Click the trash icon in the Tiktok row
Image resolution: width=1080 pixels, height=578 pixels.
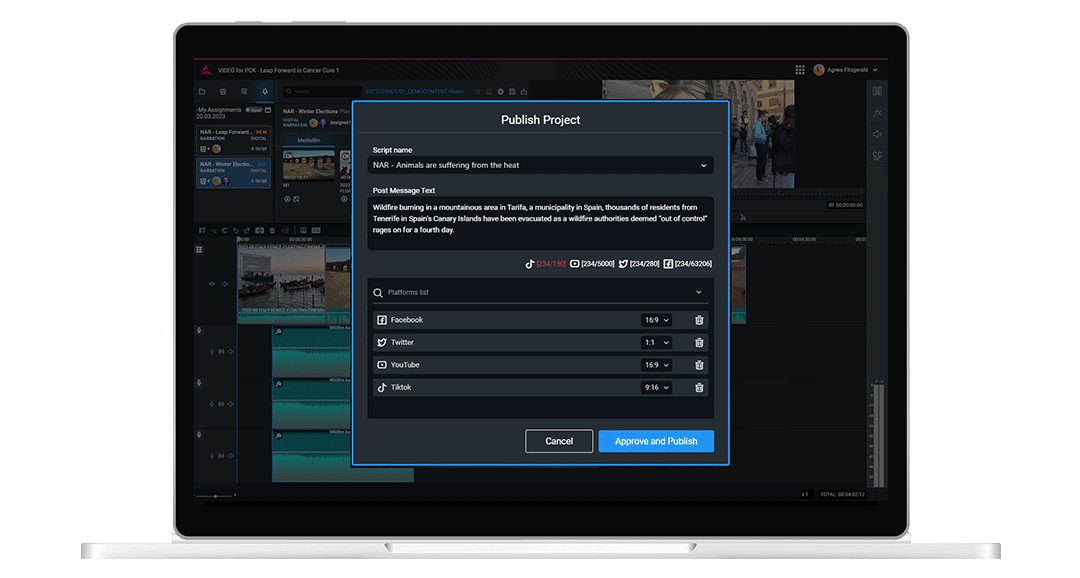point(699,388)
